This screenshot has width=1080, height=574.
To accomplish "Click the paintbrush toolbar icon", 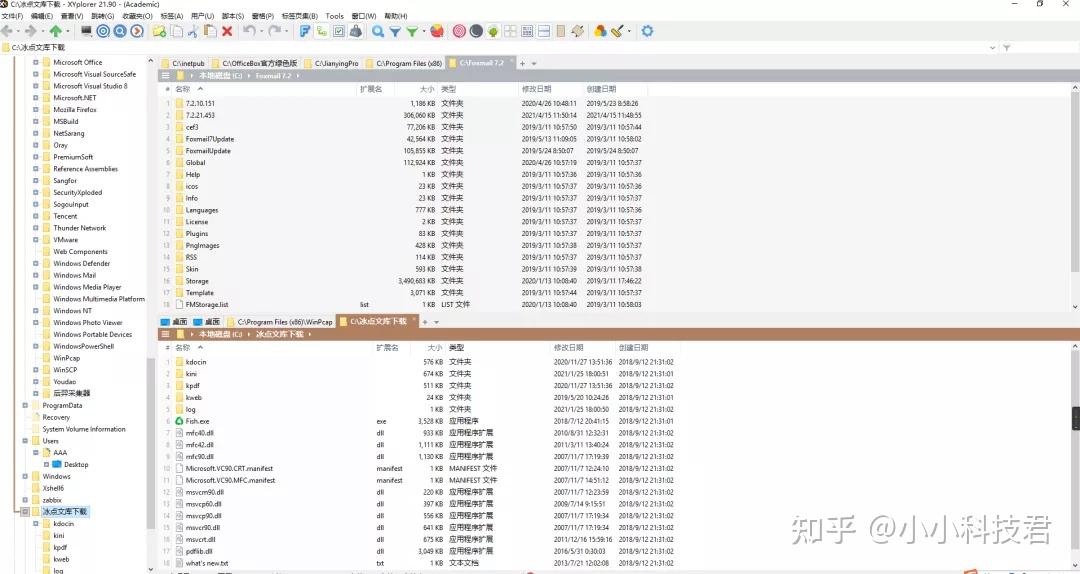I will pos(617,31).
